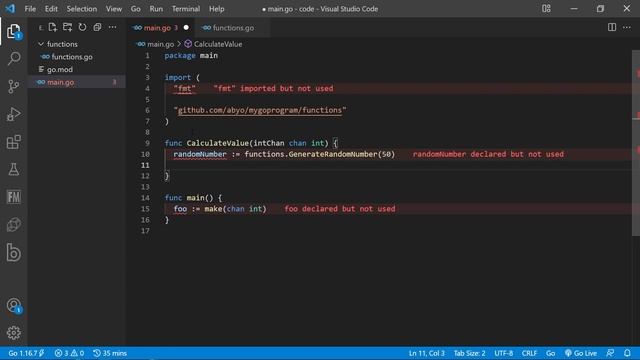Viewport: 640px width, 360px height.
Task: Change CRLF end of line sequence
Action: click(529, 353)
